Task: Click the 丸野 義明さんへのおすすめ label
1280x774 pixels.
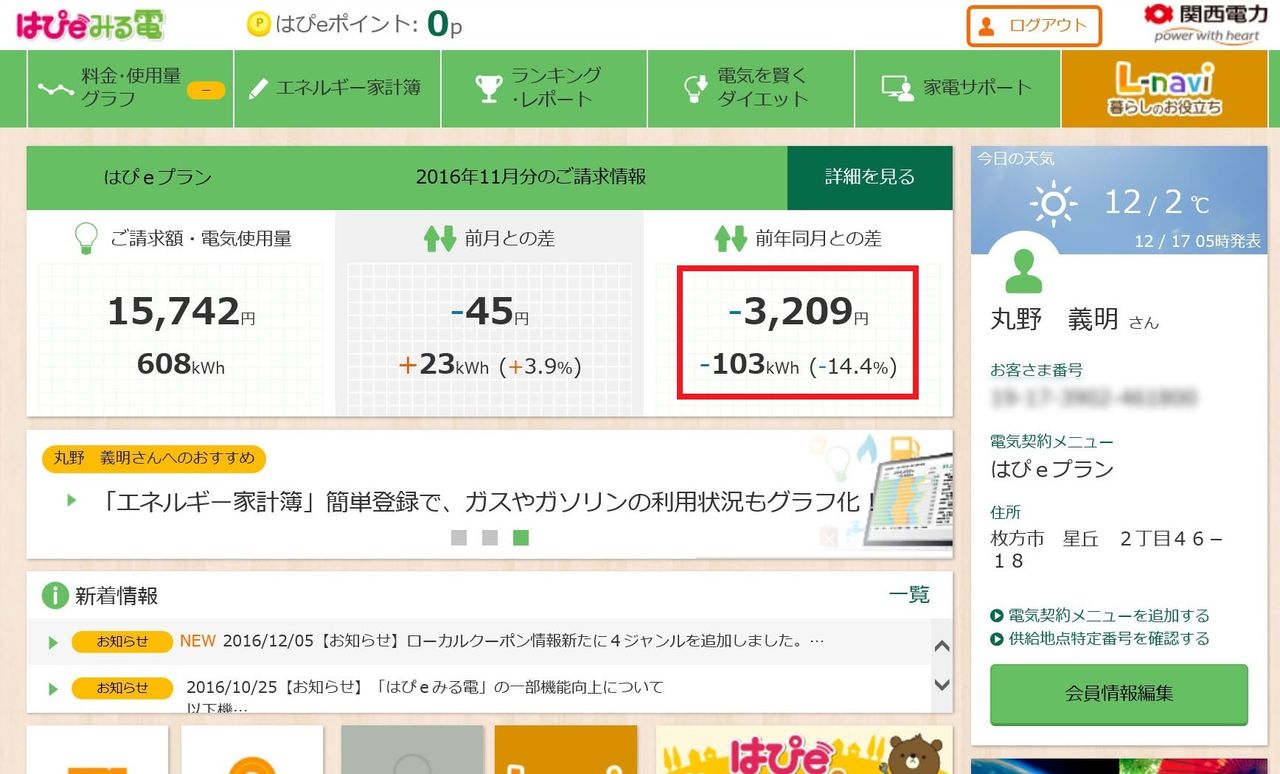Action: click(x=154, y=459)
